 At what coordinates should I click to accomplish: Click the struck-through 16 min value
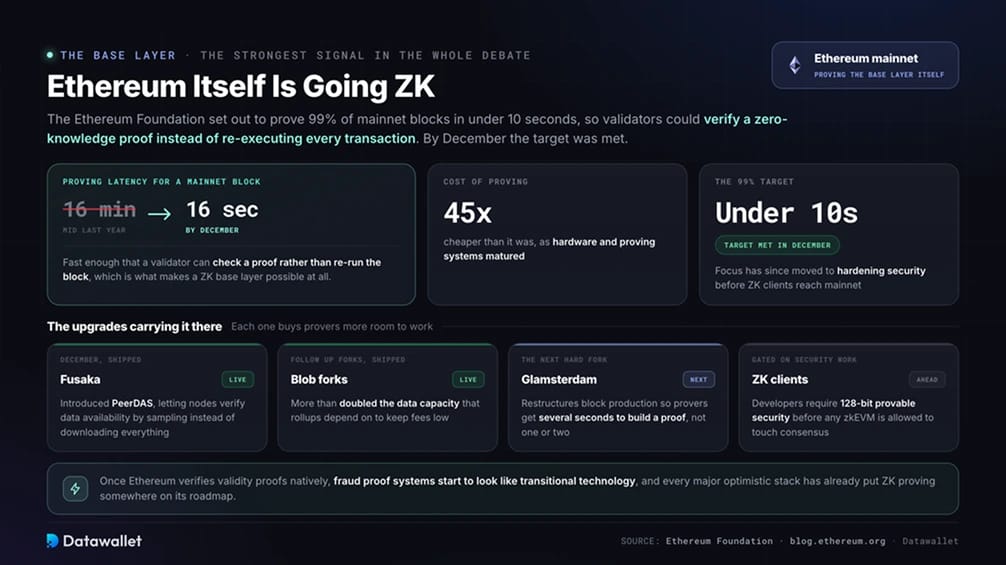[99, 209]
